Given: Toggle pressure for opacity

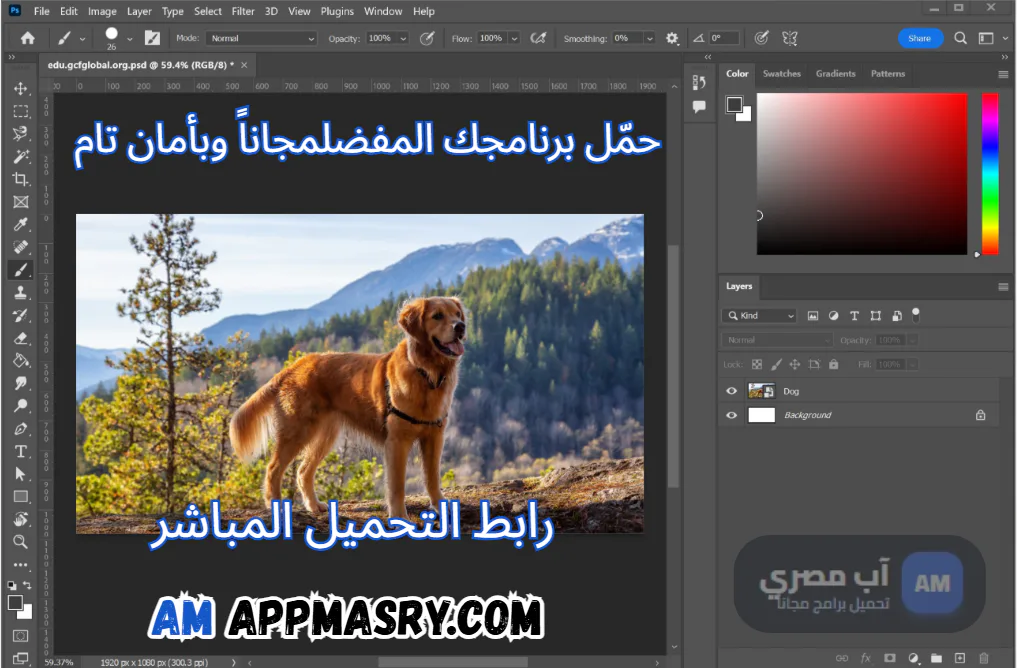Looking at the screenshot, I should pyautogui.click(x=427, y=38).
